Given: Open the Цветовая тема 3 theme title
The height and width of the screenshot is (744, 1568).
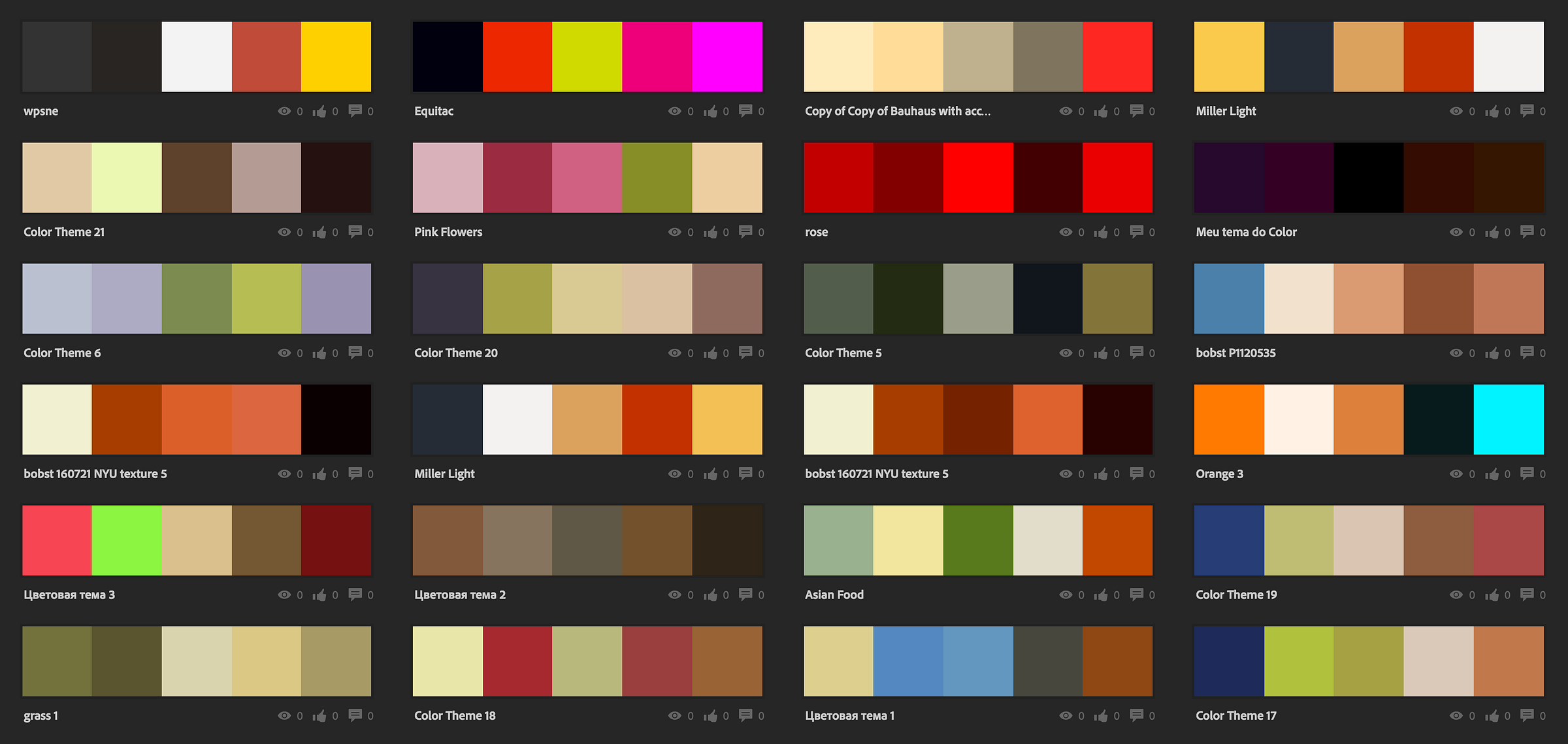Looking at the screenshot, I should (x=69, y=594).
